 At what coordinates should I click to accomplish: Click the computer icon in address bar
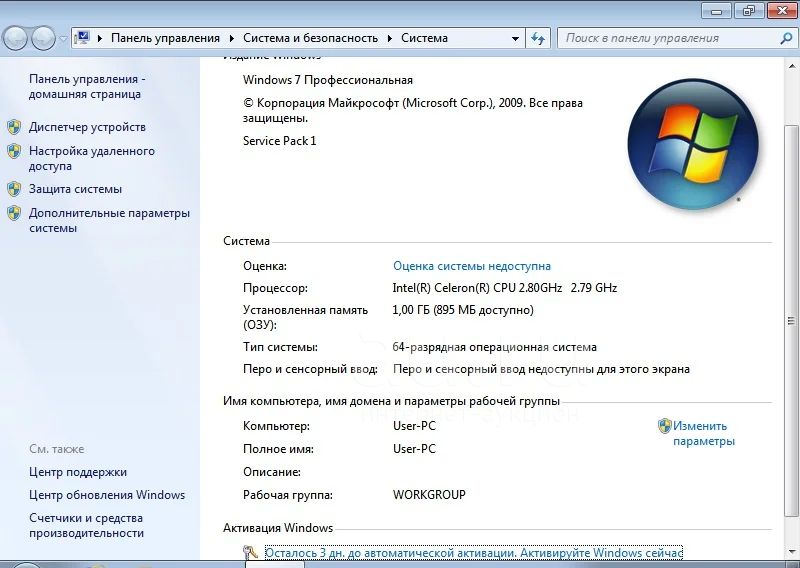82,38
